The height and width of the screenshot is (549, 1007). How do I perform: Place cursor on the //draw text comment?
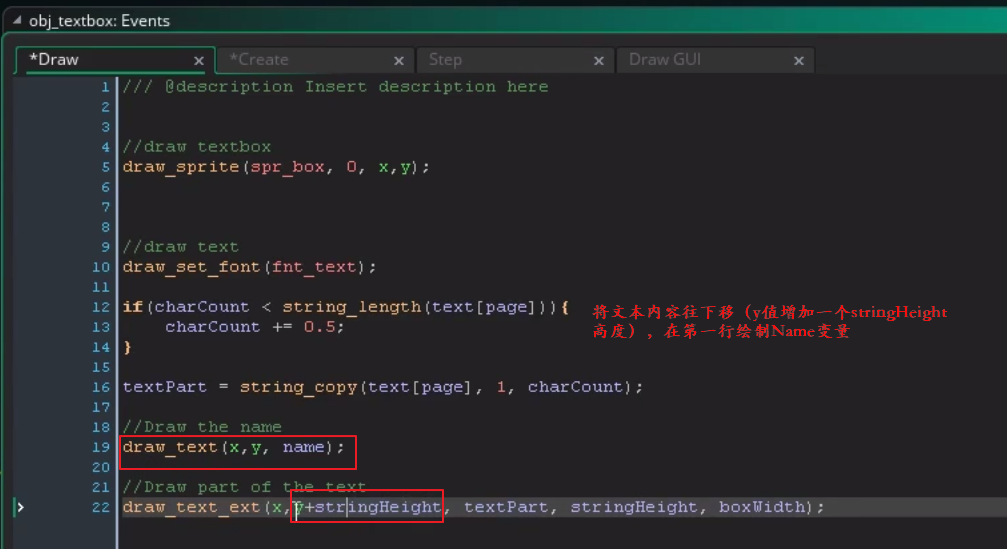click(180, 247)
